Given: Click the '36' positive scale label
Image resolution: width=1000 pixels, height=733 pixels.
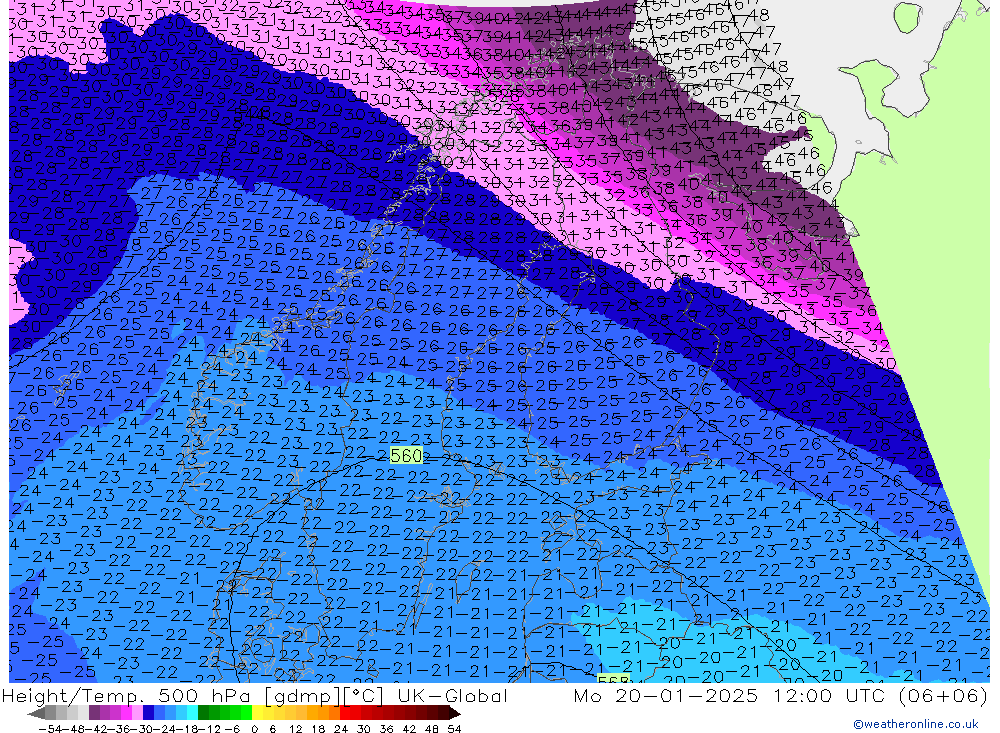Looking at the screenshot, I should [386, 729].
